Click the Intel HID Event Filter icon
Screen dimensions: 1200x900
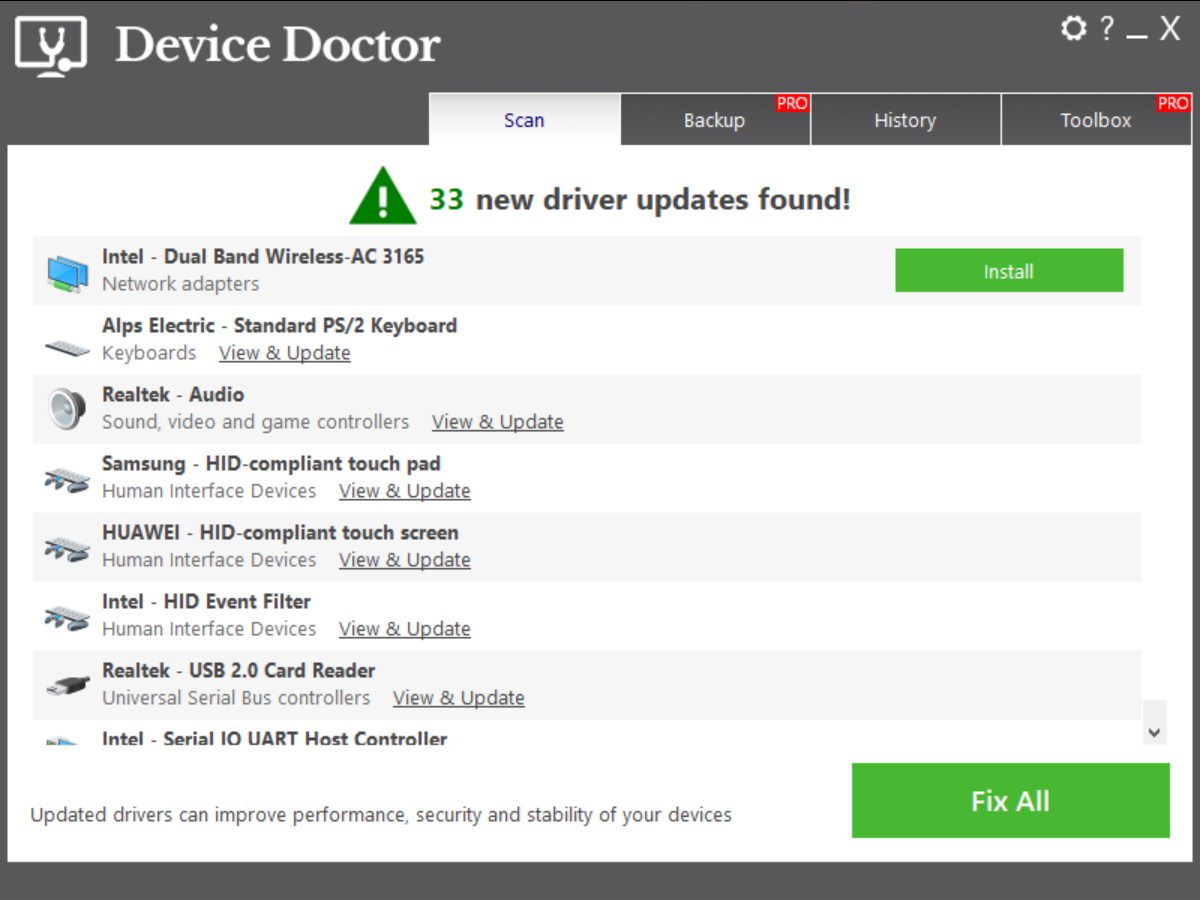click(67, 617)
